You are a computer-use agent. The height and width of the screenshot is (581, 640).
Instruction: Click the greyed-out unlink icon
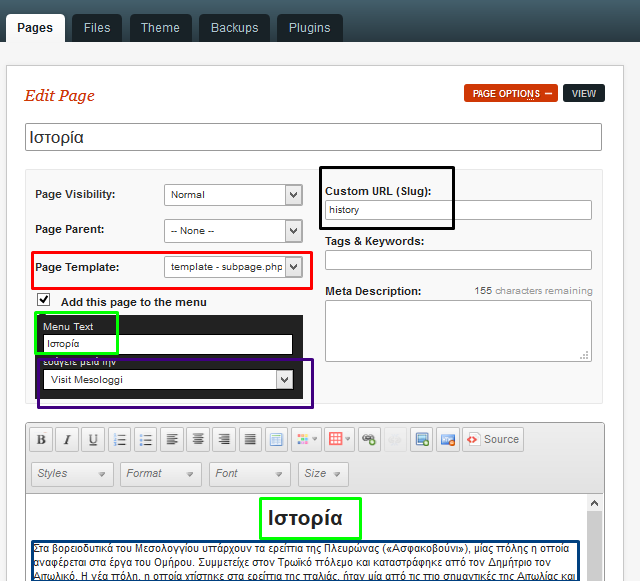point(395,439)
